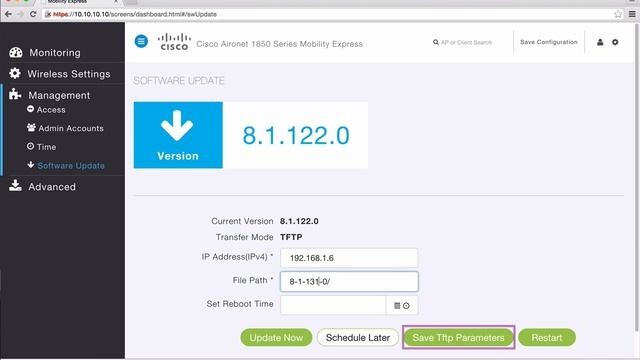Click Save Configuration link
This screenshot has width=640, height=360.
(x=549, y=42)
